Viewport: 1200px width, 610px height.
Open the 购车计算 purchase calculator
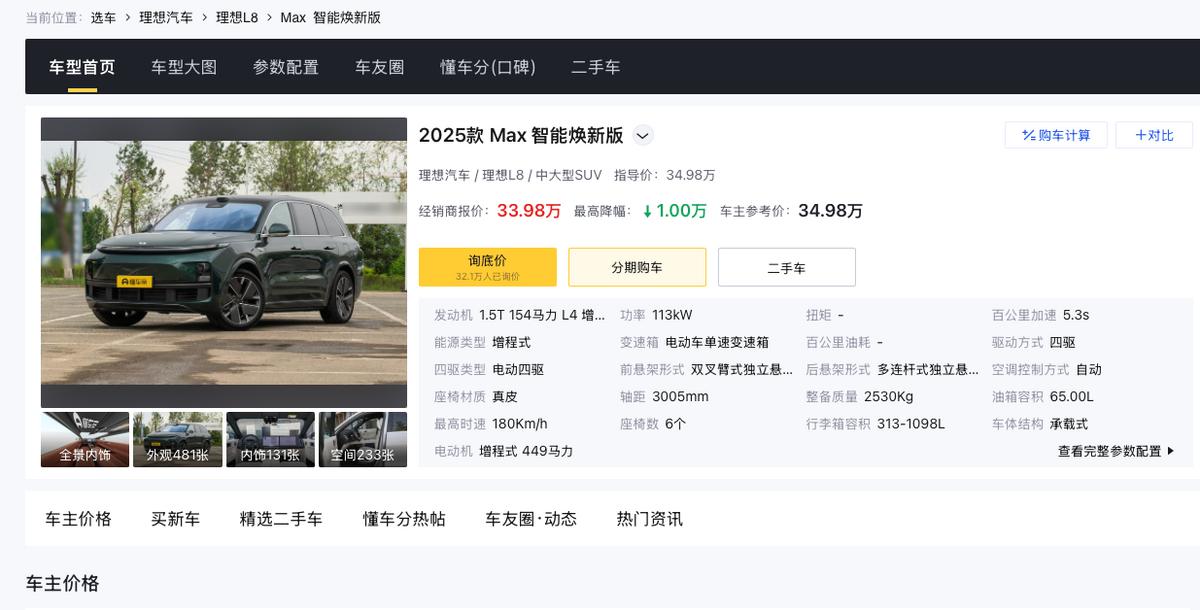point(1056,135)
